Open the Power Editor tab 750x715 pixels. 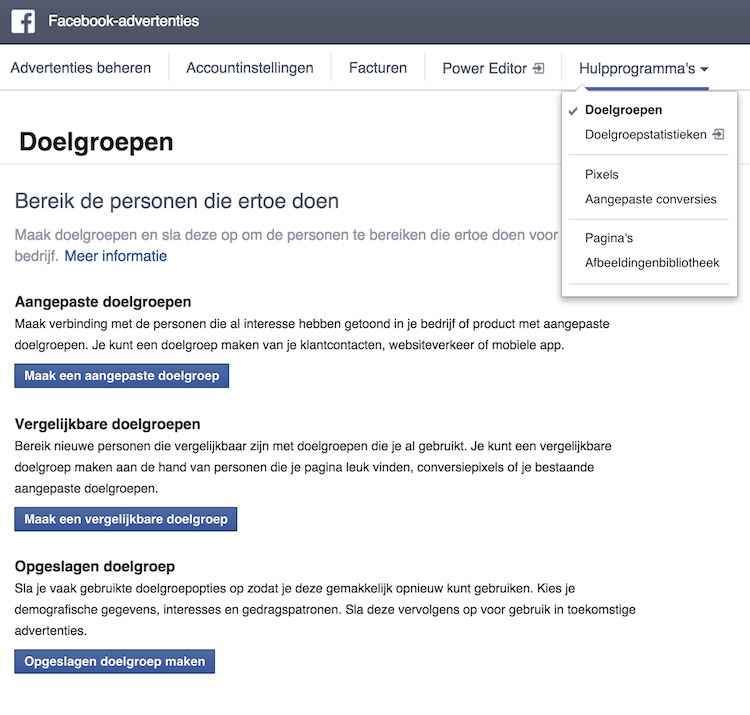(x=494, y=68)
